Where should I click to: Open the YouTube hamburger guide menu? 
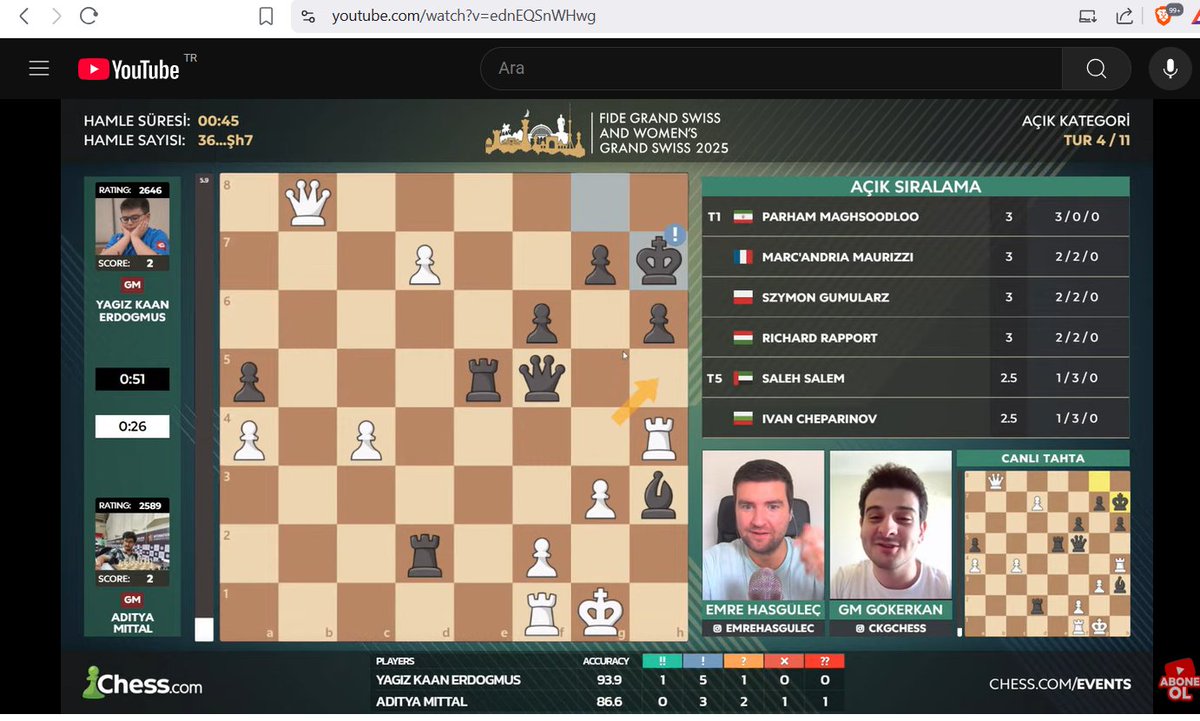(39, 68)
